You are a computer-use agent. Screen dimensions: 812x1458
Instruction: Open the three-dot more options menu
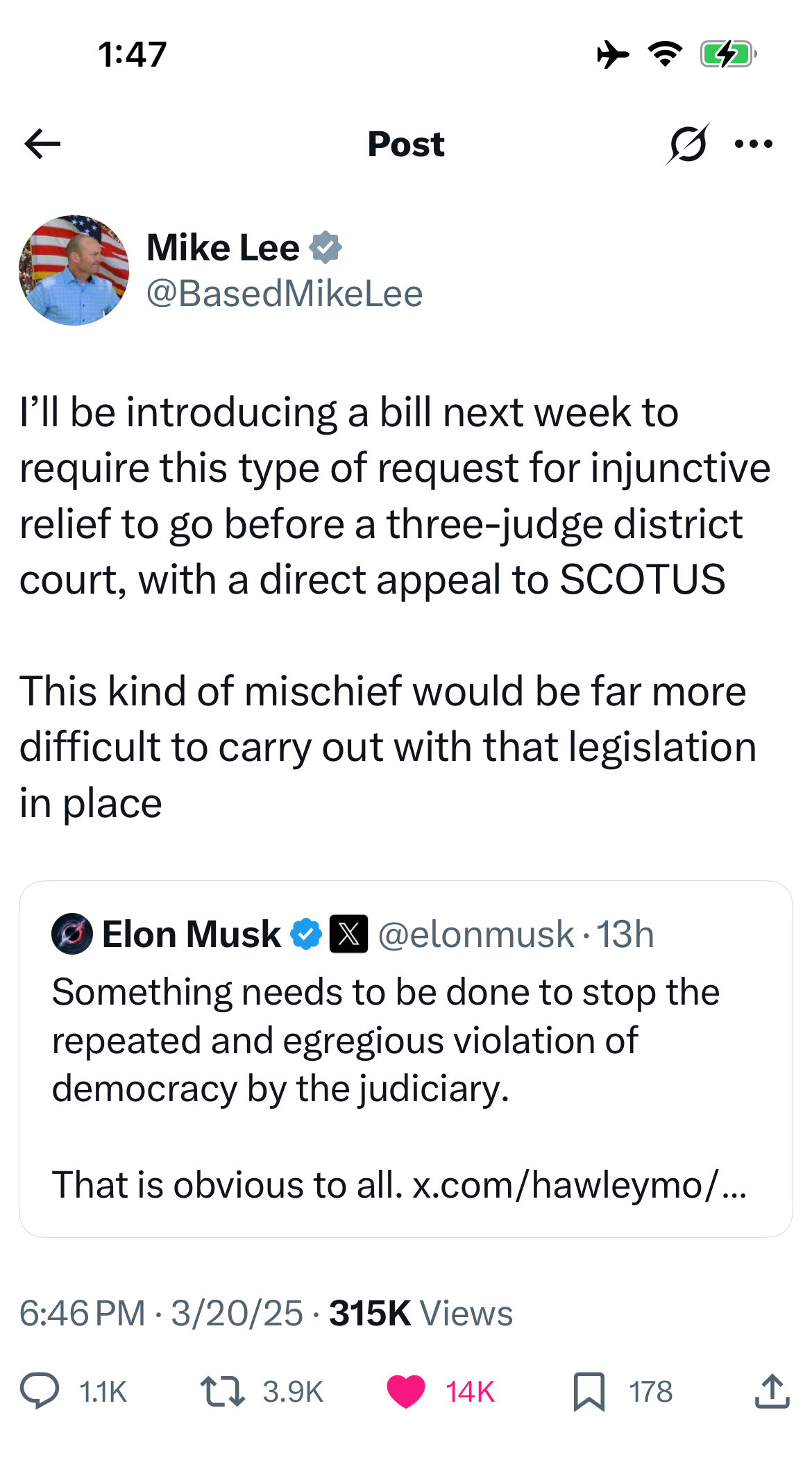point(754,144)
